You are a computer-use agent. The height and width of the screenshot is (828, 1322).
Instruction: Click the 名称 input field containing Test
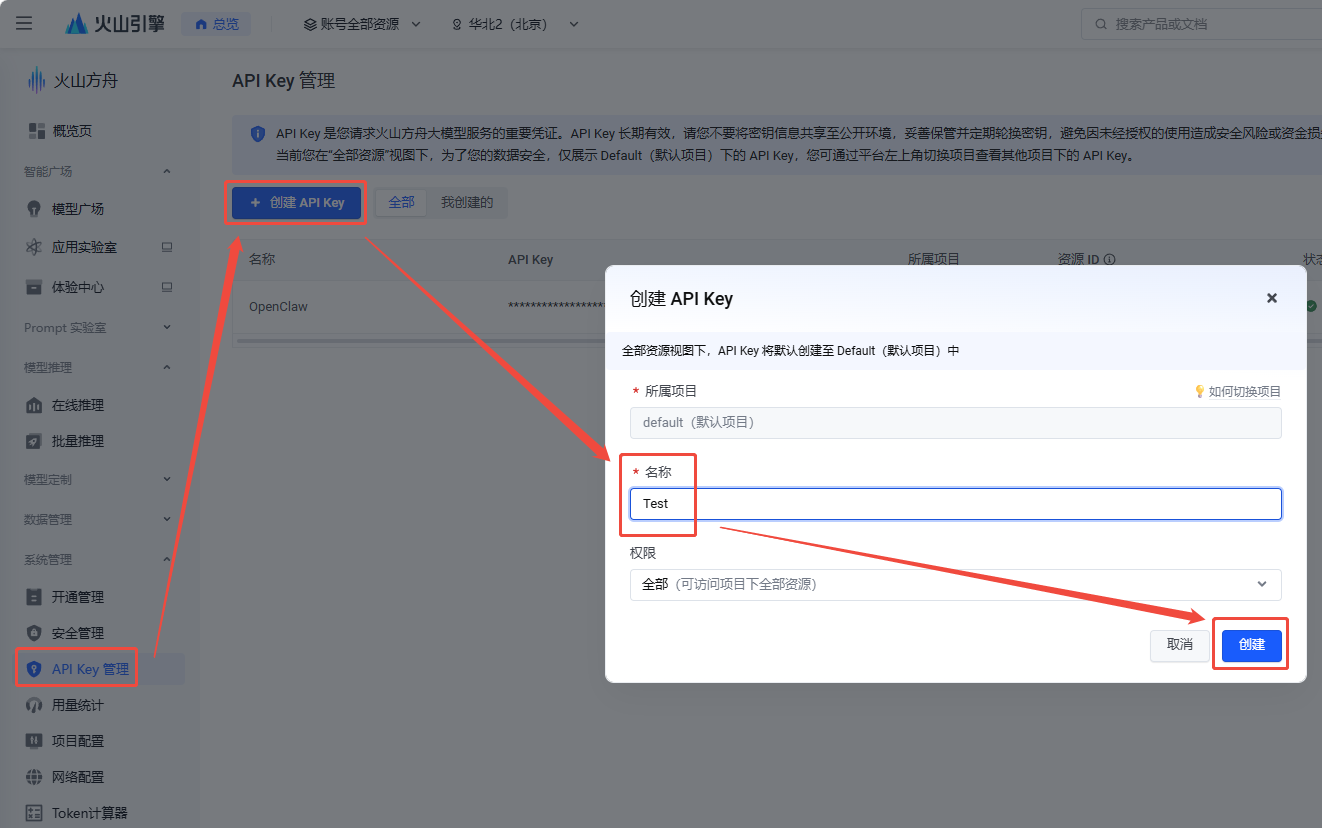(955, 504)
